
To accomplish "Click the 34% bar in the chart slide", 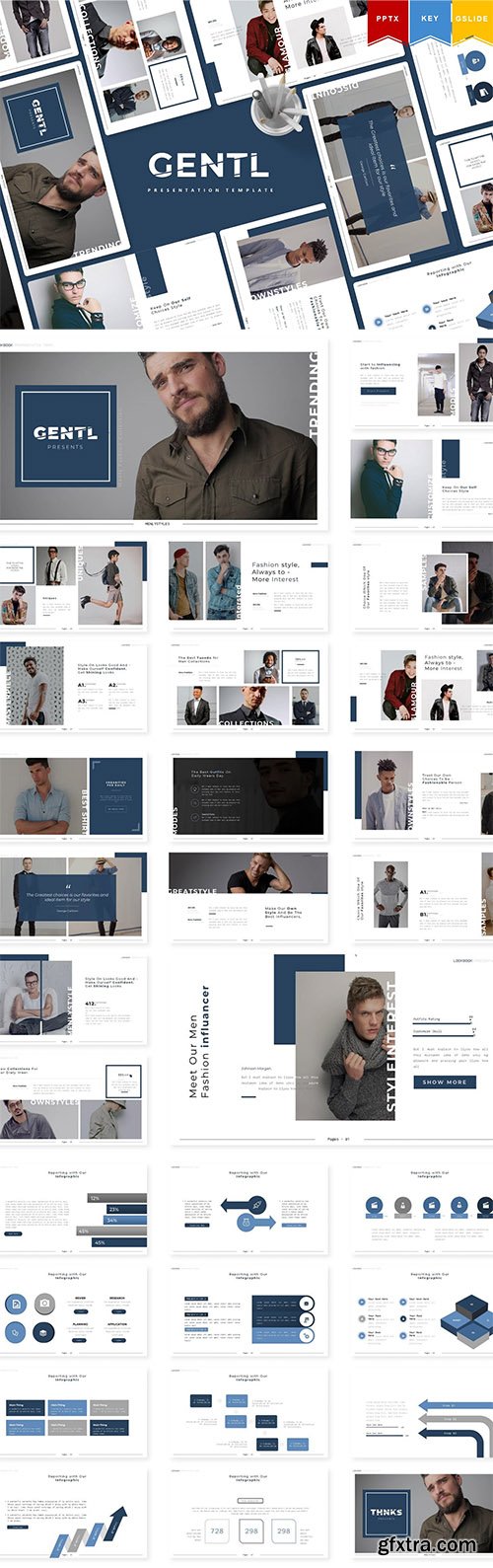I will [x=124, y=1220].
